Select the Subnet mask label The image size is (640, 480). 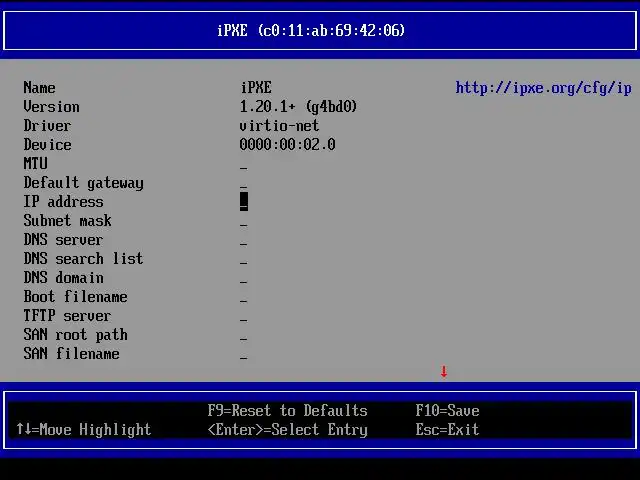[x=67, y=220]
